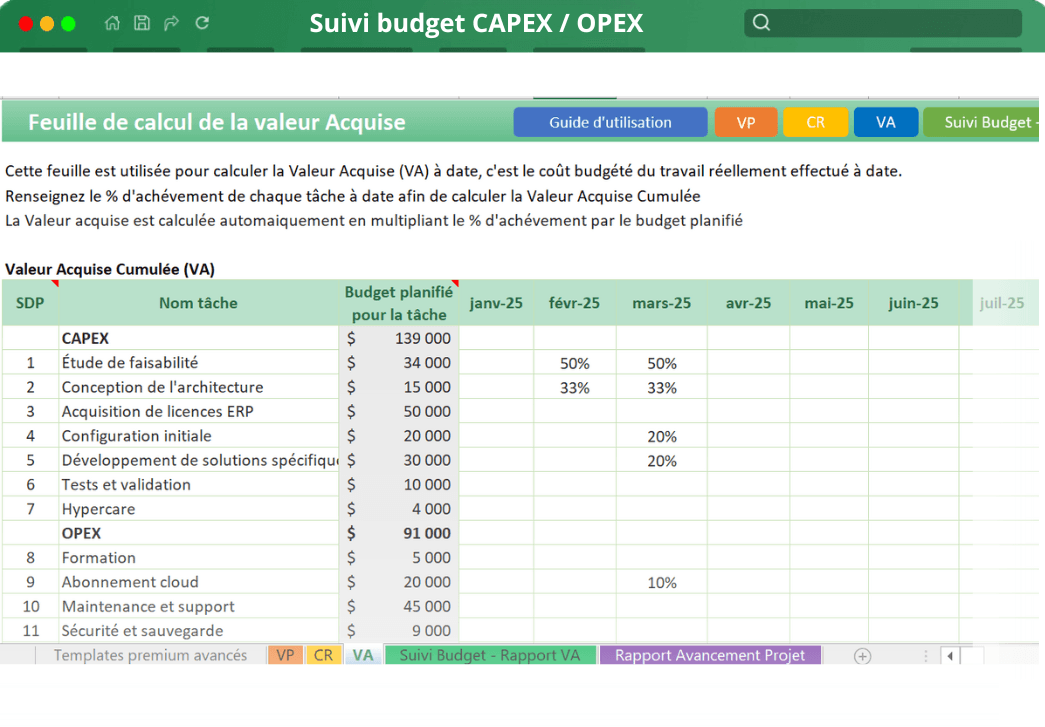Click the blue VA navigation button
The height and width of the screenshot is (727, 1045).
pos(886,121)
